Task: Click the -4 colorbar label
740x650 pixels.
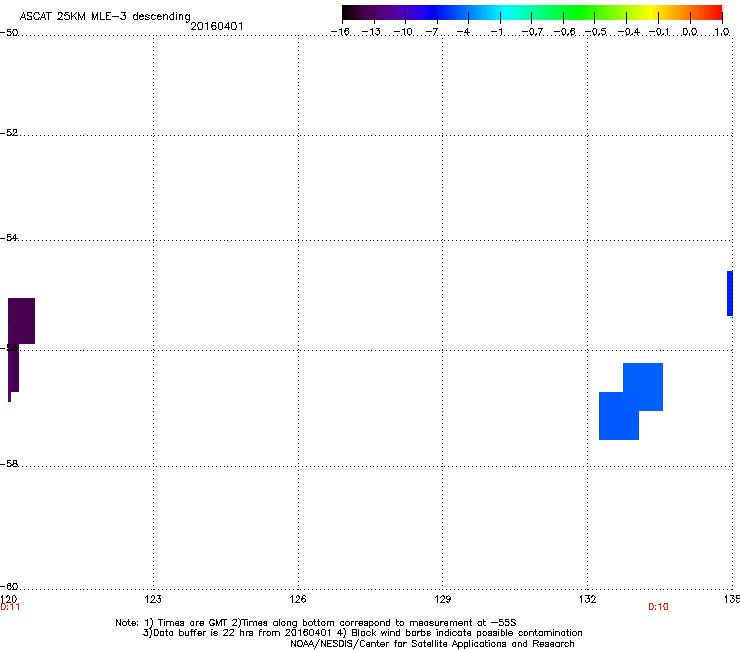Action: [463, 32]
